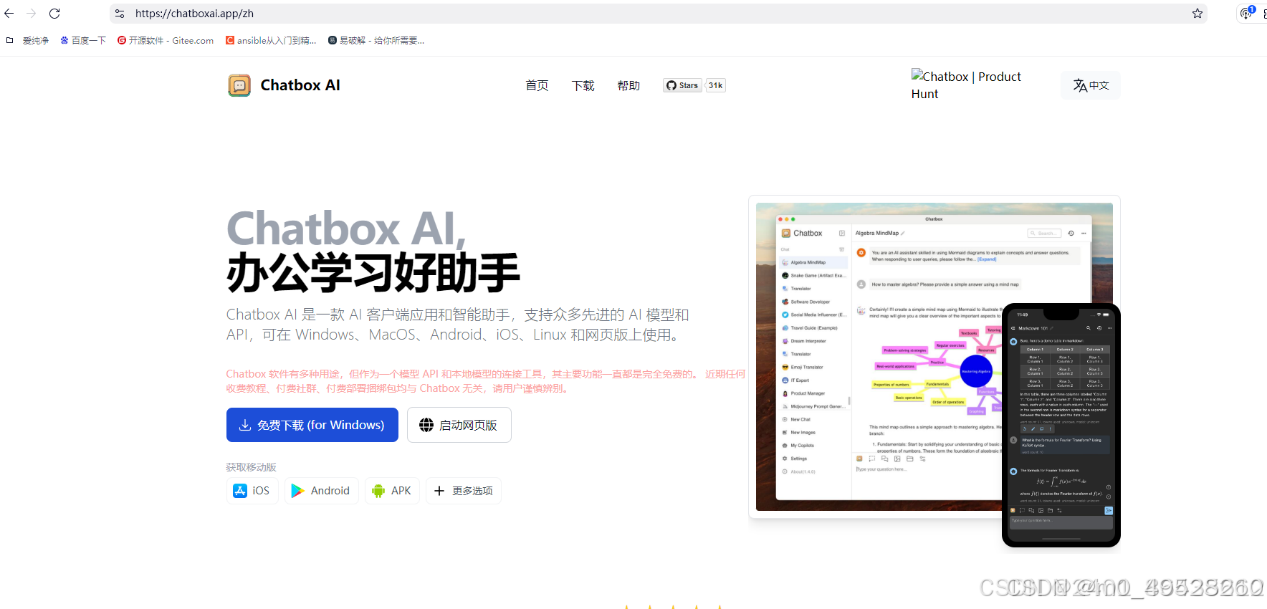This screenshot has width=1267, height=609.
Task: Click the Chatbox AI header title text
Action: click(x=300, y=85)
